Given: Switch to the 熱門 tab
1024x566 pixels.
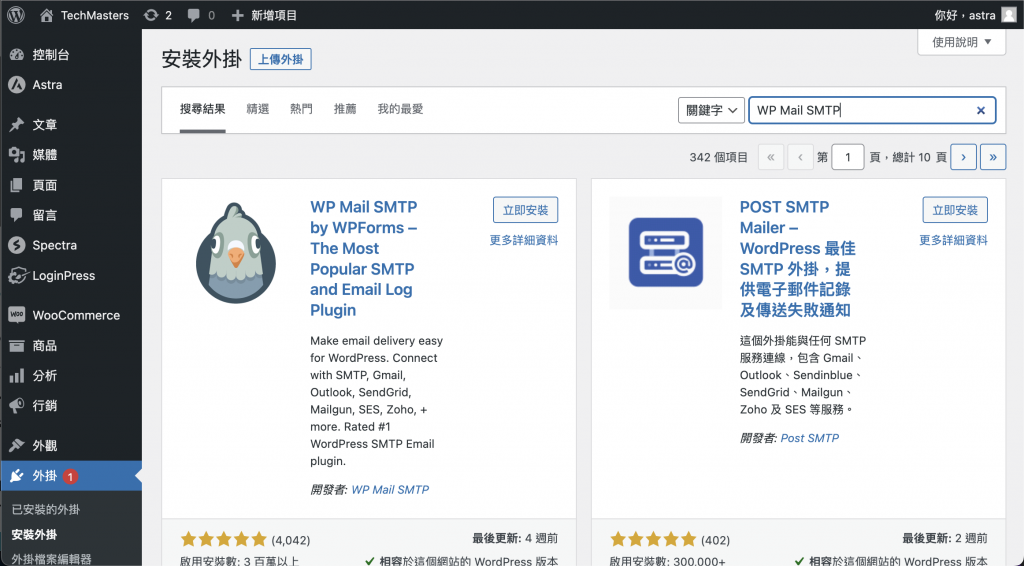Looking at the screenshot, I should [x=301, y=109].
